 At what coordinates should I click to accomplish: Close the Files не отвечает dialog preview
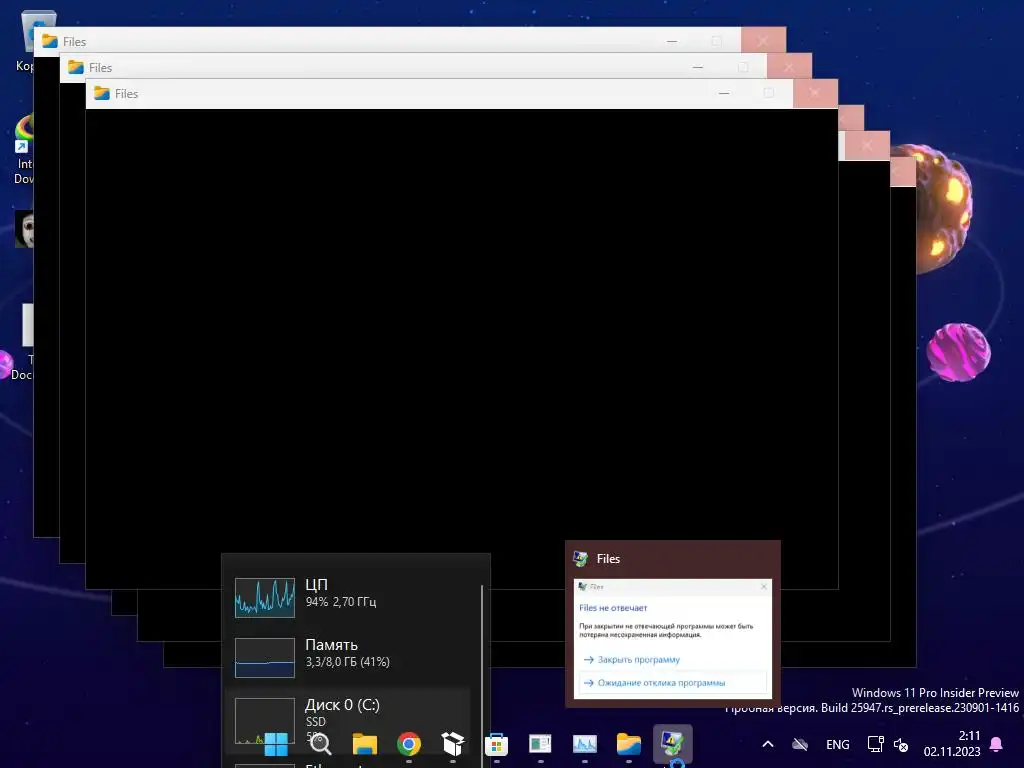(763, 586)
